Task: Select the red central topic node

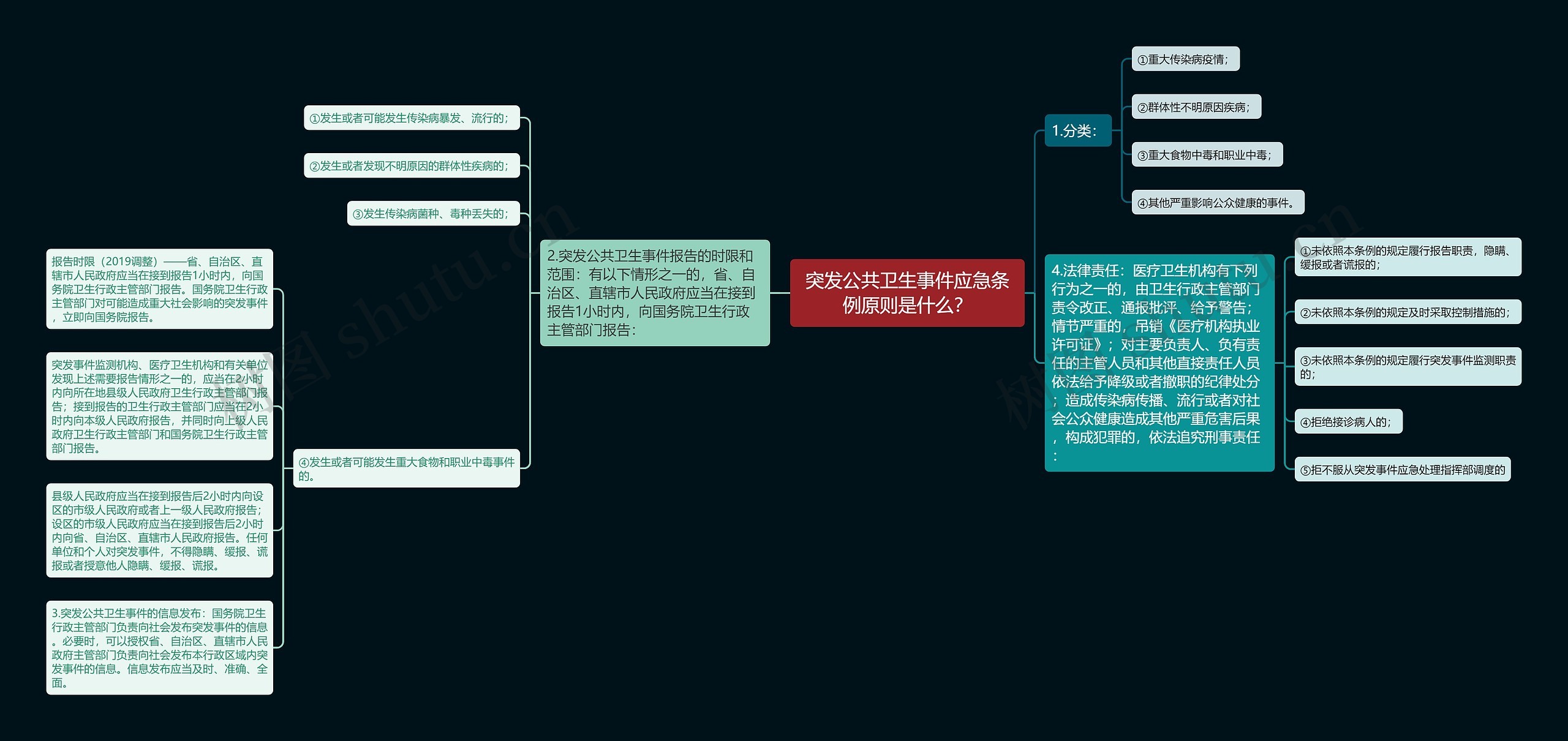Action: tap(907, 293)
